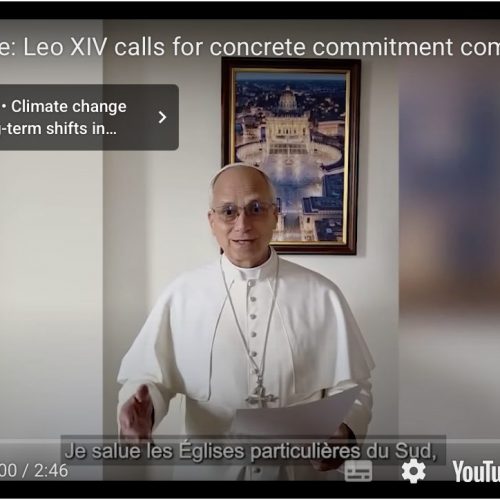Jump to the start of the progress bar

coord(1,440)
